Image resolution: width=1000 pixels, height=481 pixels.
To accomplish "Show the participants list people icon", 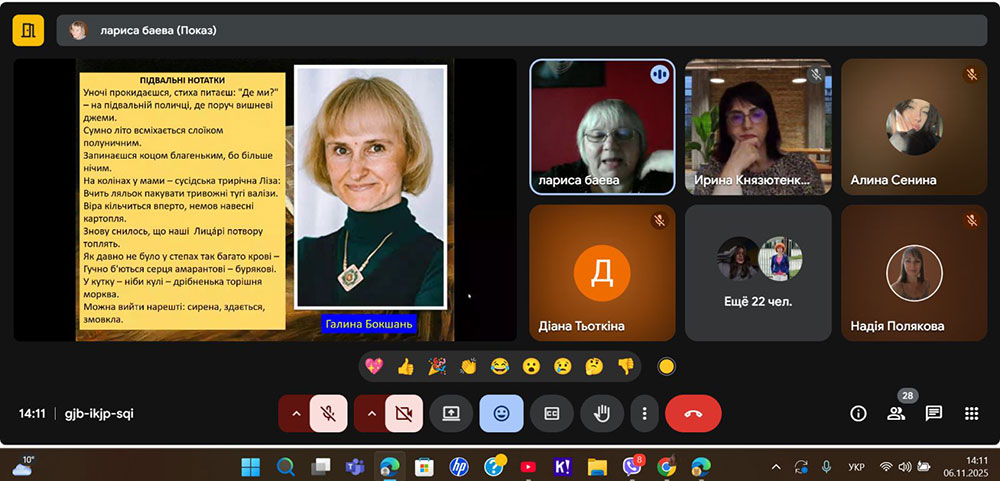I will [x=896, y=413].
